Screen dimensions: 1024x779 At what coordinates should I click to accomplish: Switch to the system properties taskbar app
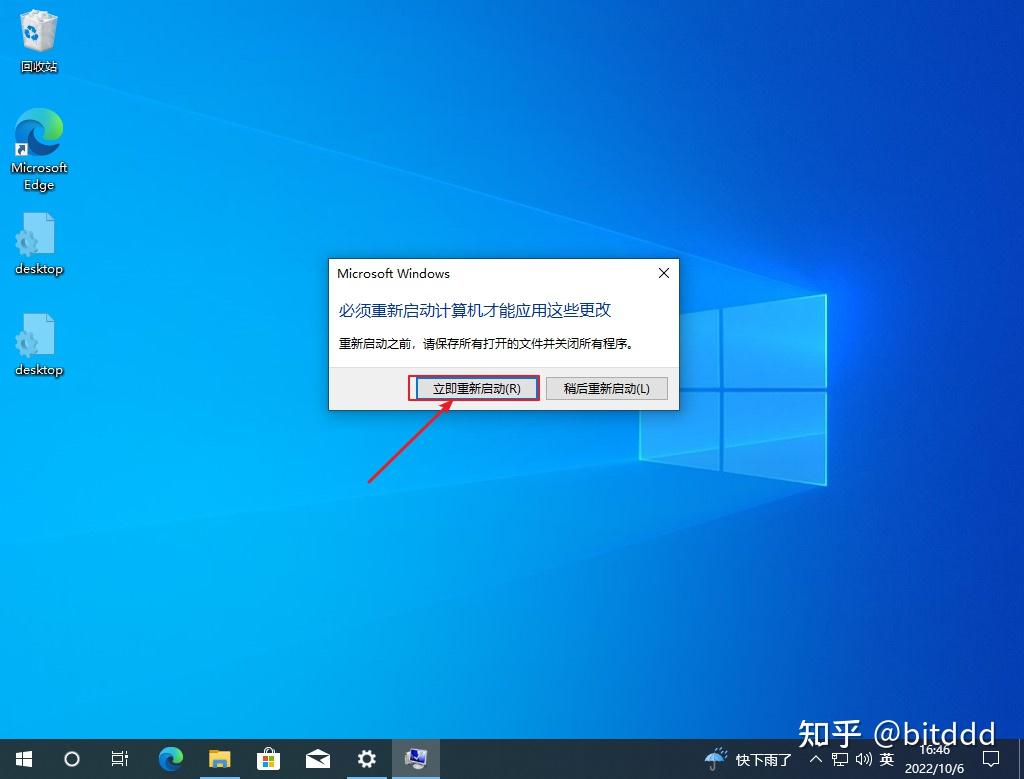(415, 759)
